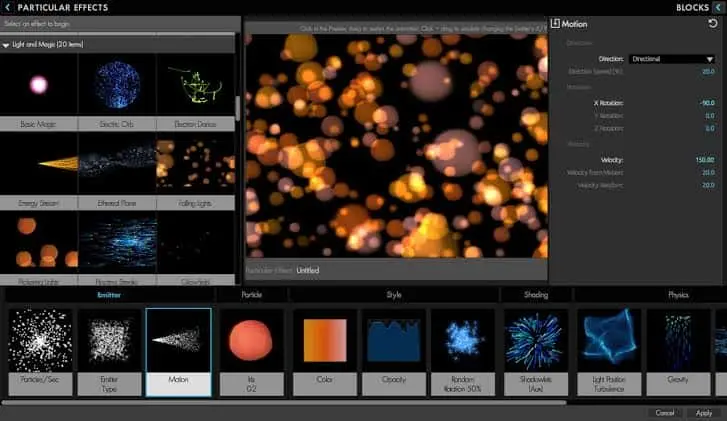
Task: Open the Light Position Turbulence block
Action: tap(609, 352)
